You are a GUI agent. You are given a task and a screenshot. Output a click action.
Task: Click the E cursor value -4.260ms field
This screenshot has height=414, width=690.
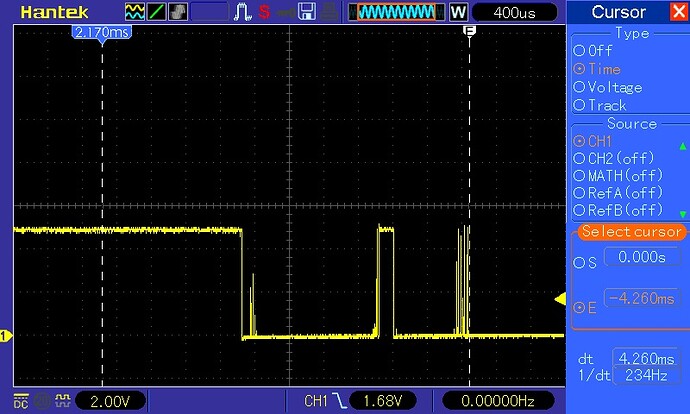pos(641,299)
